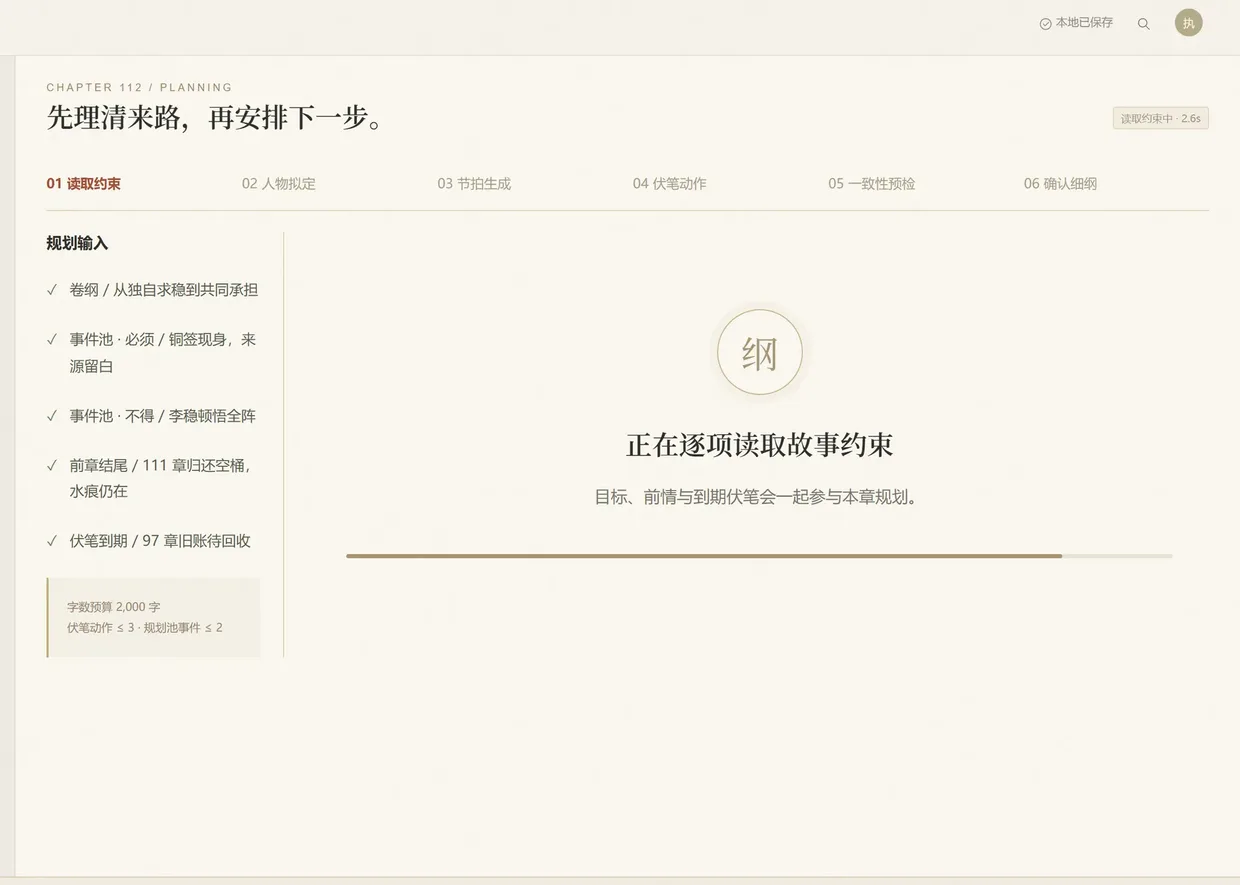This screenshot has width=1240, height=885.
Task: Click checkmark beside 事件池 · 必须 item
Action: coord(51,340)
